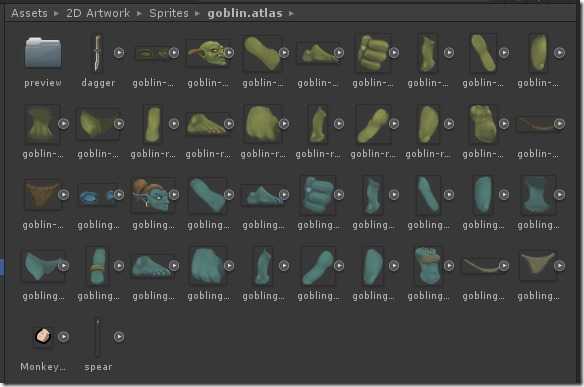Select the teal clenched fist sprite
The width and height of the screenshot is (584, 387).
click(317, 195)
